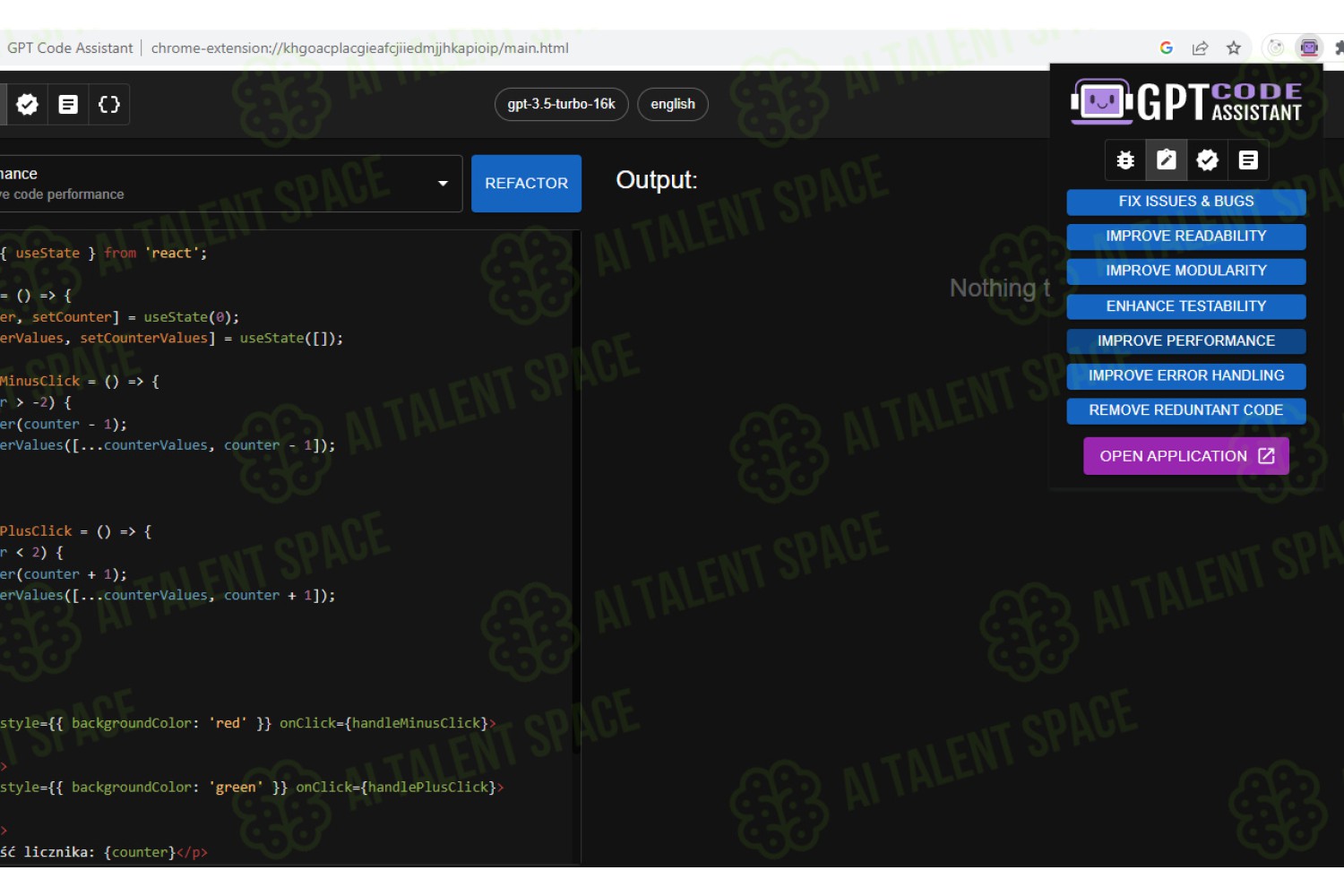This screenshot has width=1344, height=896.
Task: Click the OPEN APPLICATION button
Action: click(x=1186, y=456)
